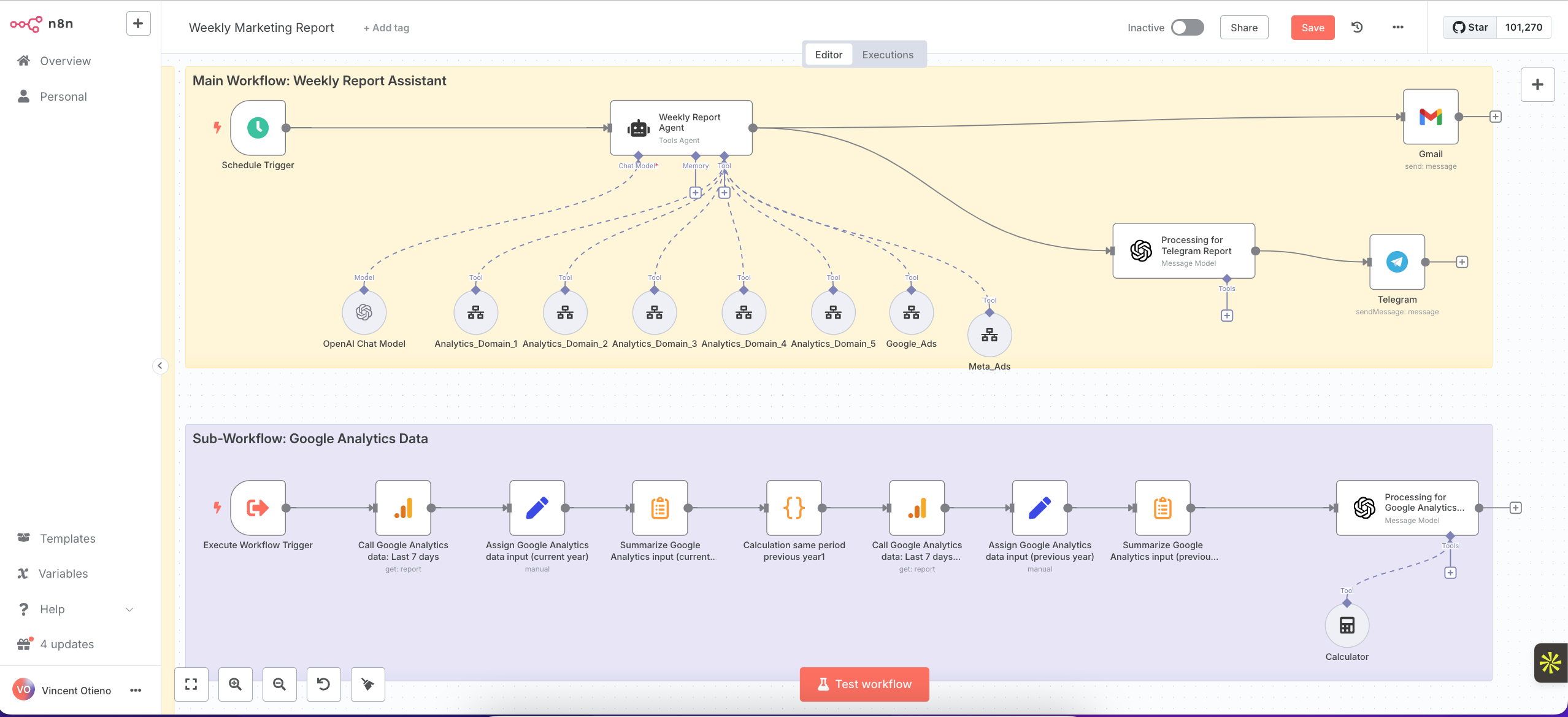The width and height of the screenshot is (1568, 717).
Task: Open Templates from the sidebar
Action: [x=67, y=538]
